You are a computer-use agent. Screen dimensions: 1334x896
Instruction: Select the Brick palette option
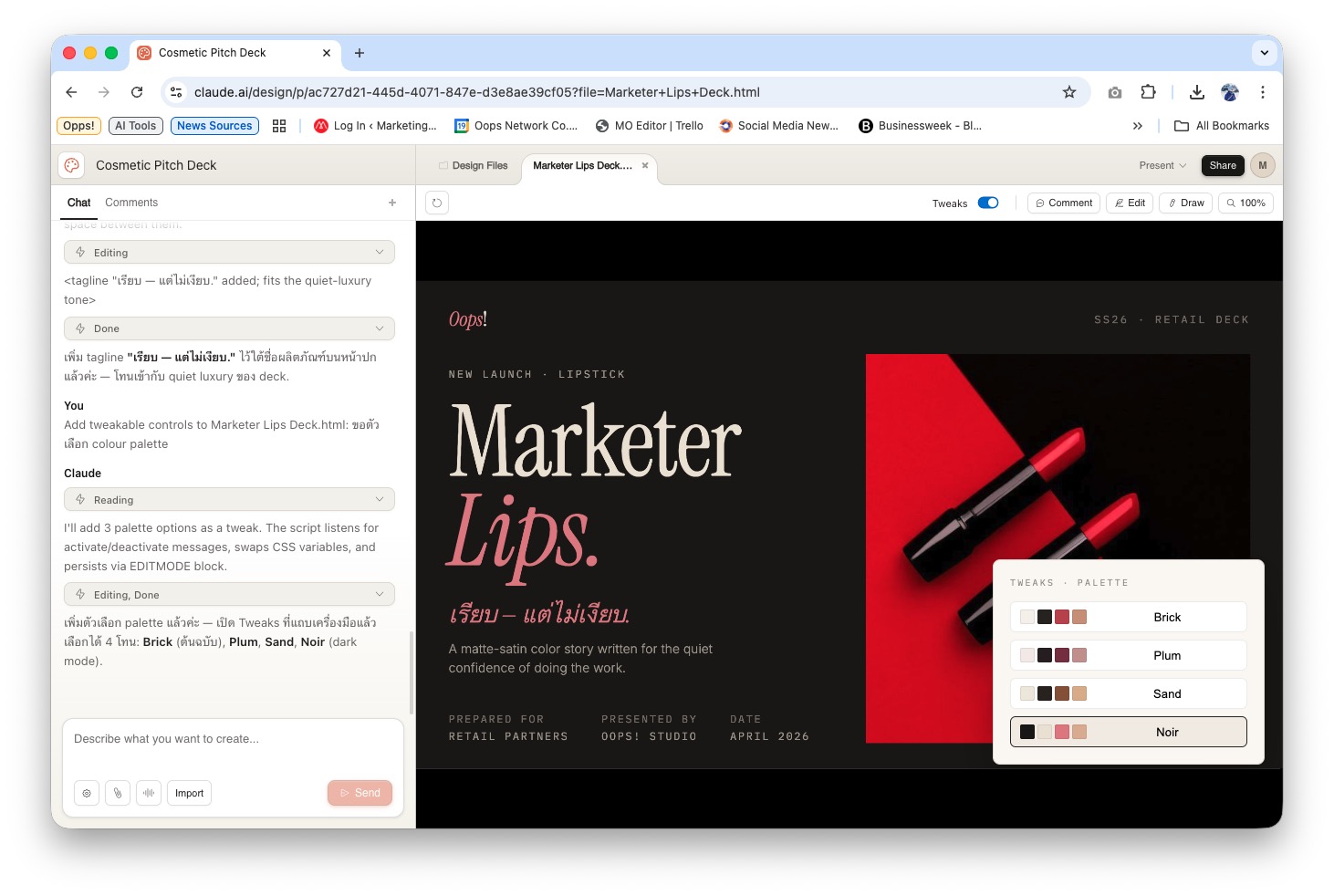point(1128,617)
